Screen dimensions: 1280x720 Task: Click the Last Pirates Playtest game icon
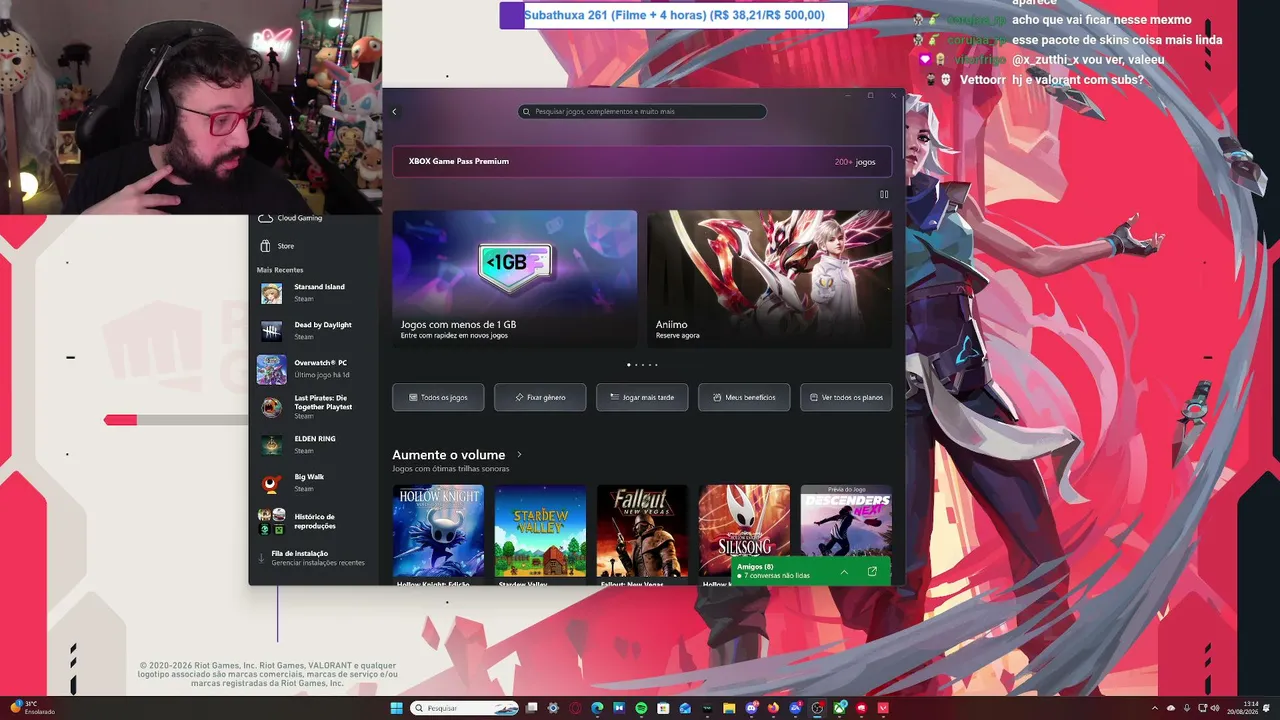[271, 407]
